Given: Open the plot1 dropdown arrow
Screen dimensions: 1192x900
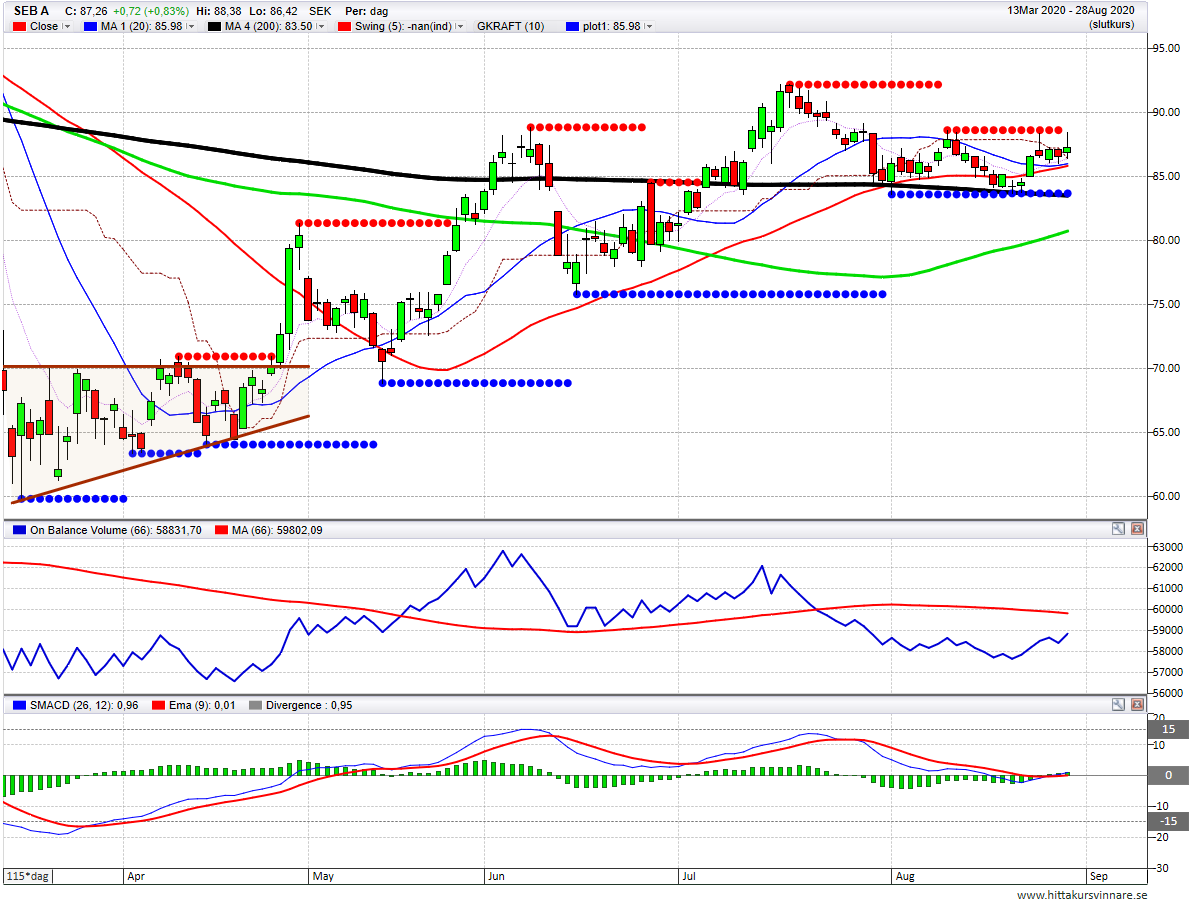Looking at the screenshot, I should point(648,26).
